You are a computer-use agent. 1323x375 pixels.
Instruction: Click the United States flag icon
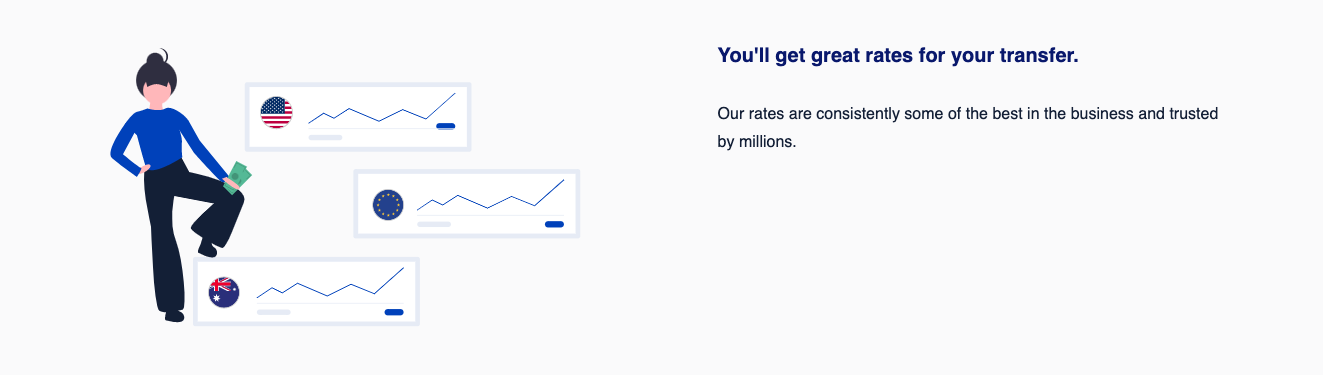click(x=276, y=112)
